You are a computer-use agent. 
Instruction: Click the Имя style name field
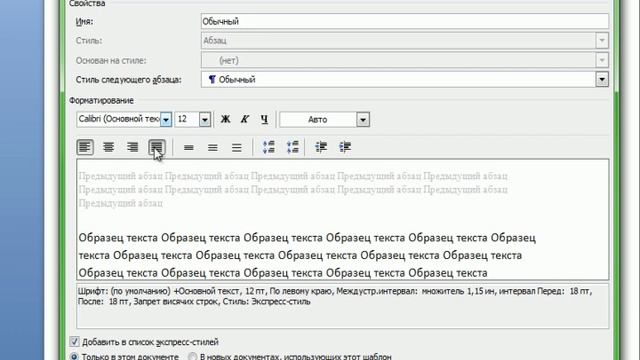coord(405,21)
